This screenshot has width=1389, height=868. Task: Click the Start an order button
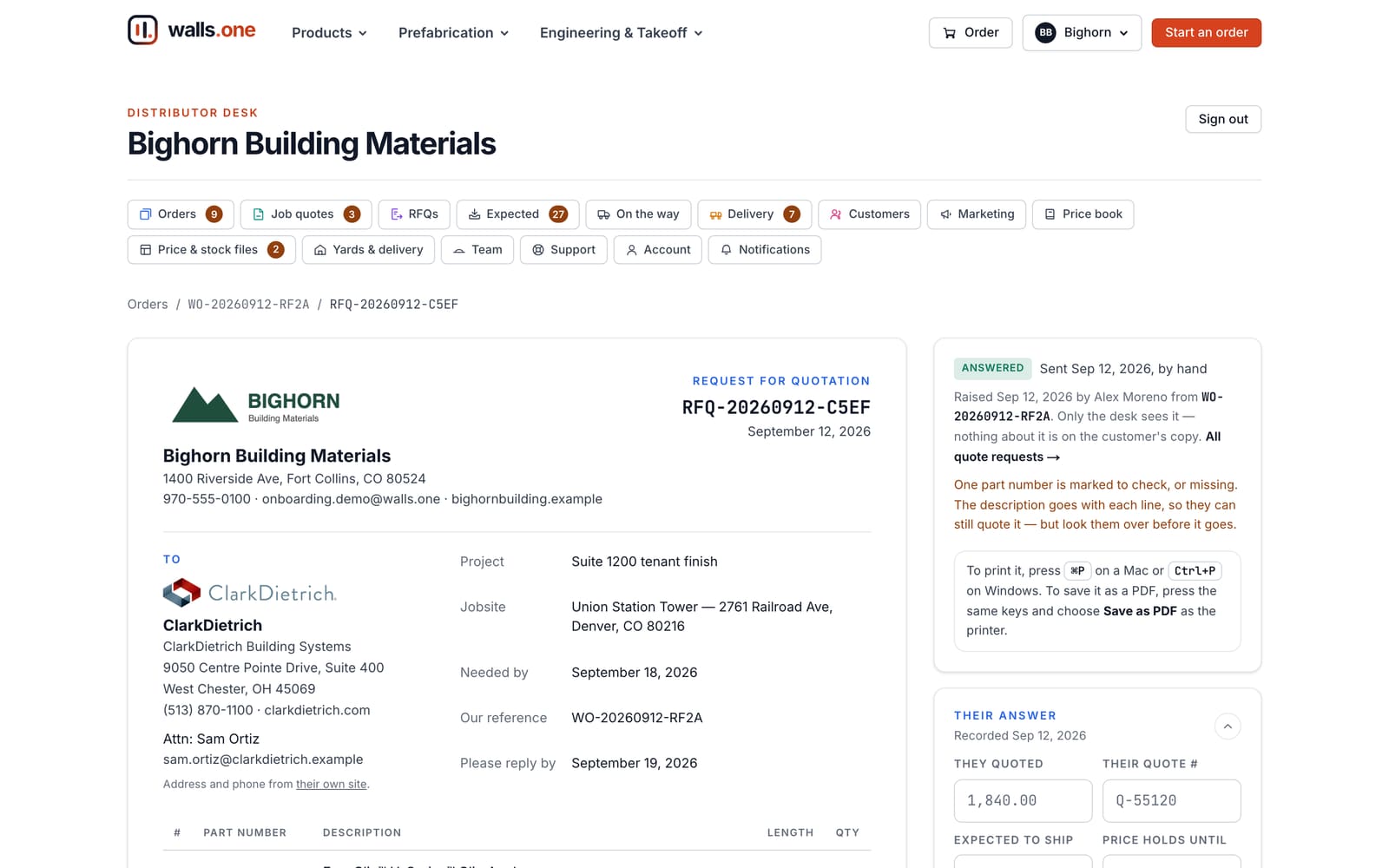click(1206, 33)
